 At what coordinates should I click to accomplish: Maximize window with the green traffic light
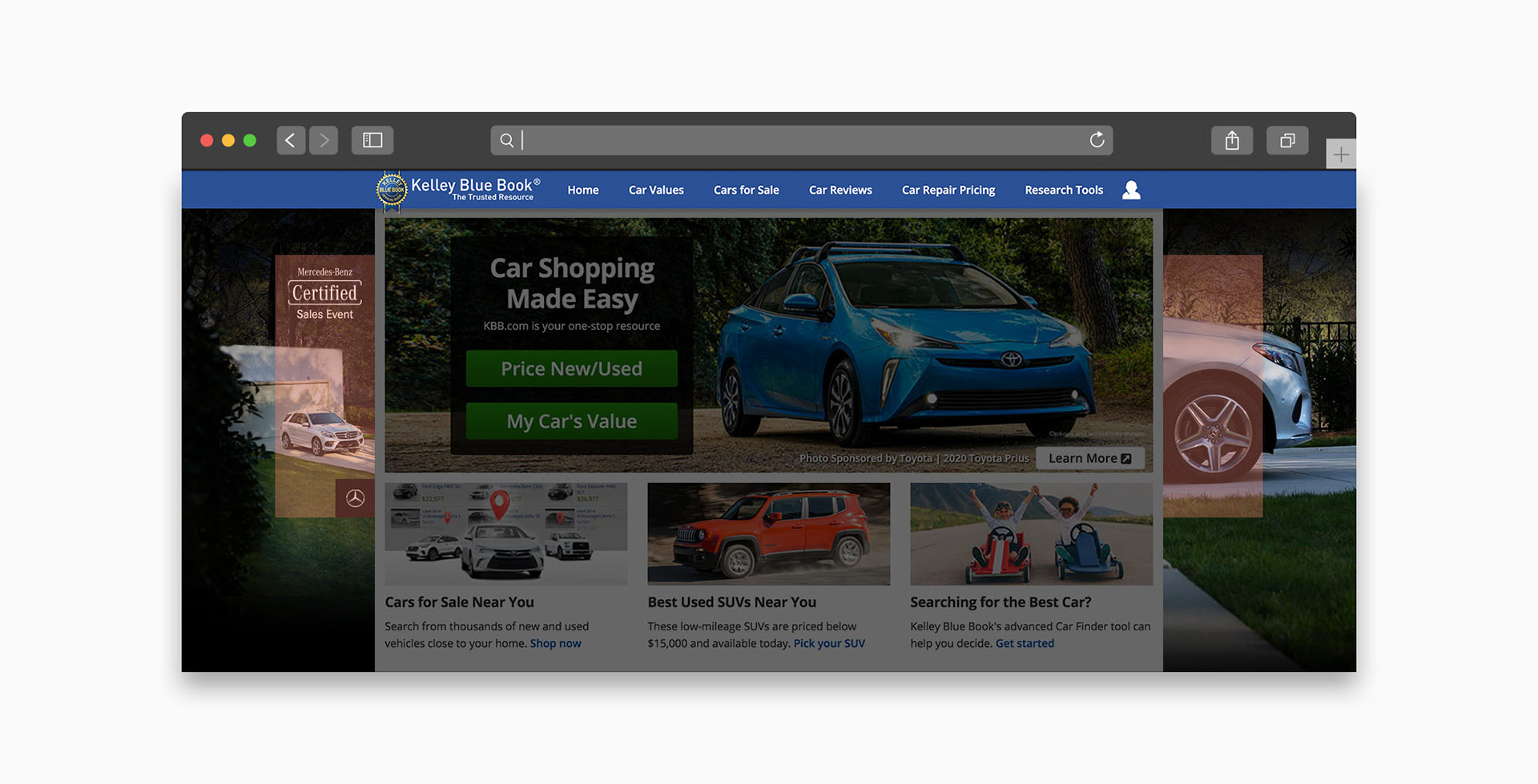250,140
